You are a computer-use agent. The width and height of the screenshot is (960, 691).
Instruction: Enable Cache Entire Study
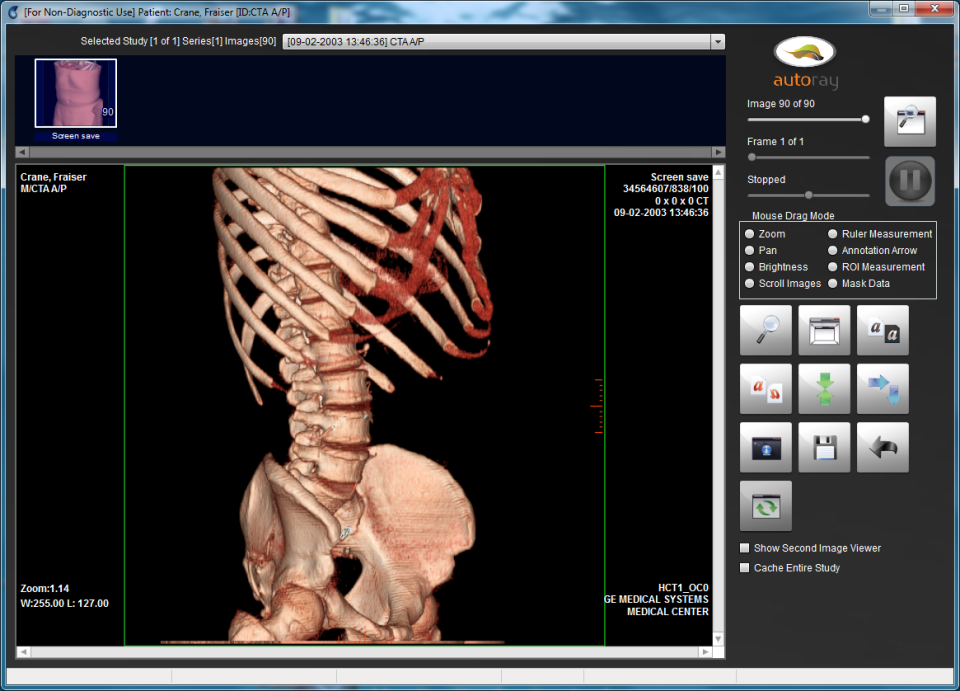point(744,567)
